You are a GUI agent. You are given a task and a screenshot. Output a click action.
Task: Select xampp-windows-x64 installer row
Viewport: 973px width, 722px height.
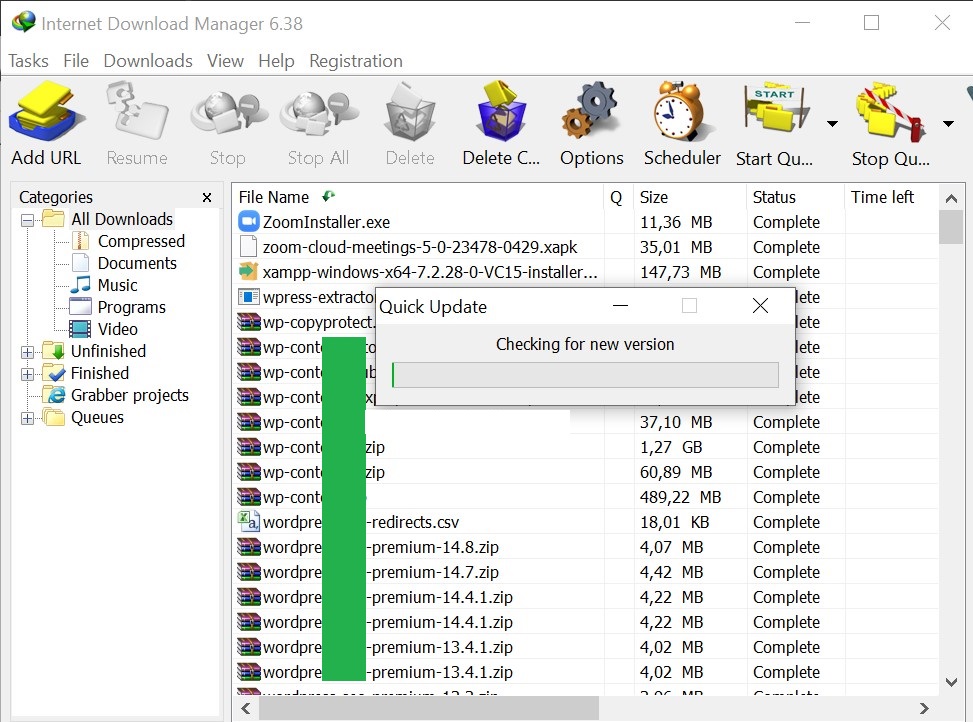click(585, 272)
